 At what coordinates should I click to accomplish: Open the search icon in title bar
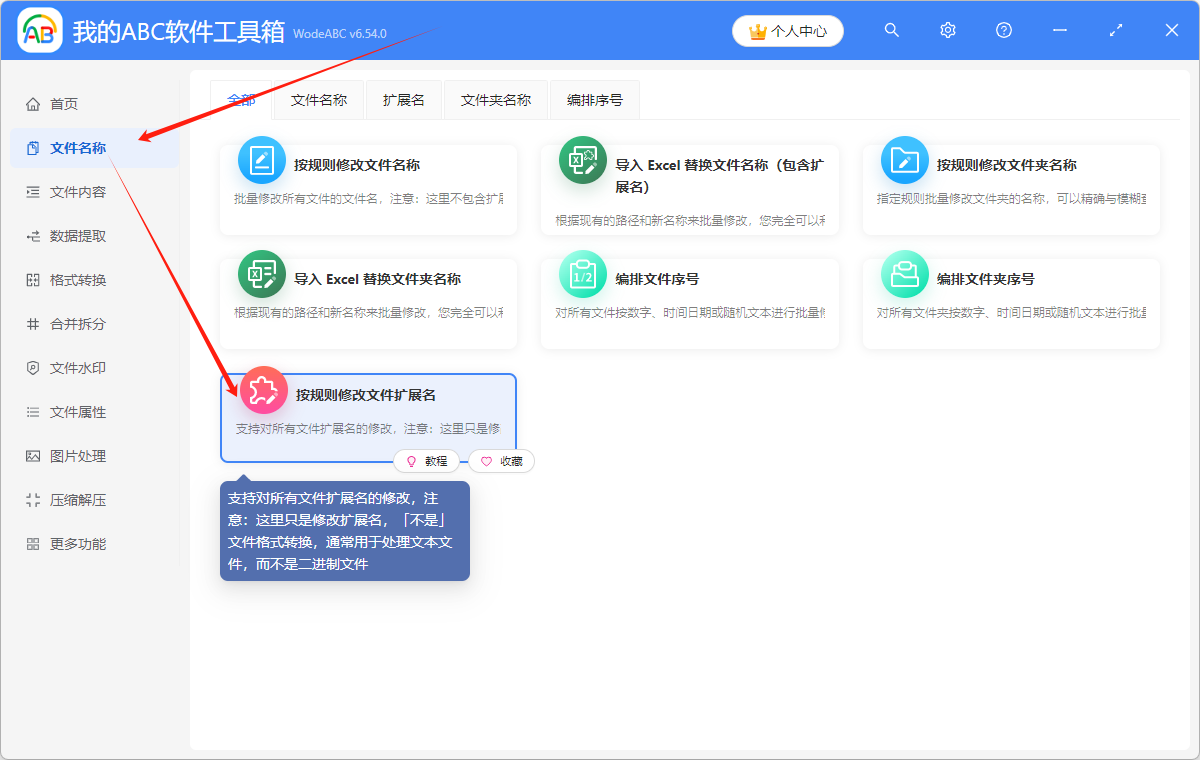pos(891,30)
